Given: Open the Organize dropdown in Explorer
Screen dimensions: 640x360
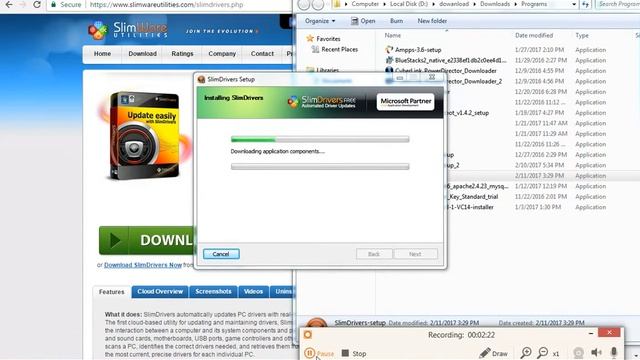Looking at the screenshot, I should coord(320,21).
